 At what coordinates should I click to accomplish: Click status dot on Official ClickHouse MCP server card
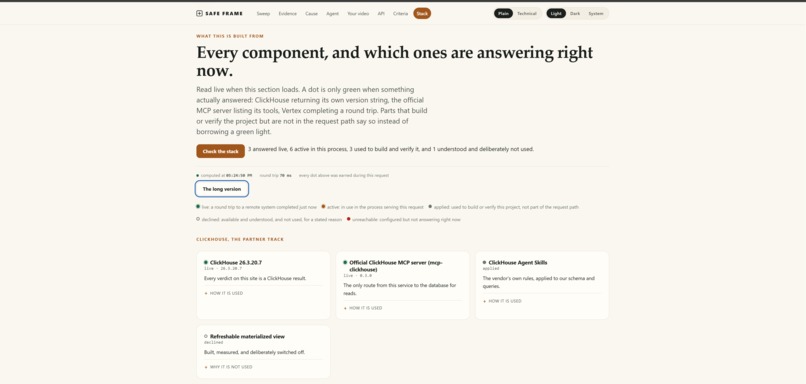coord(345,262)
